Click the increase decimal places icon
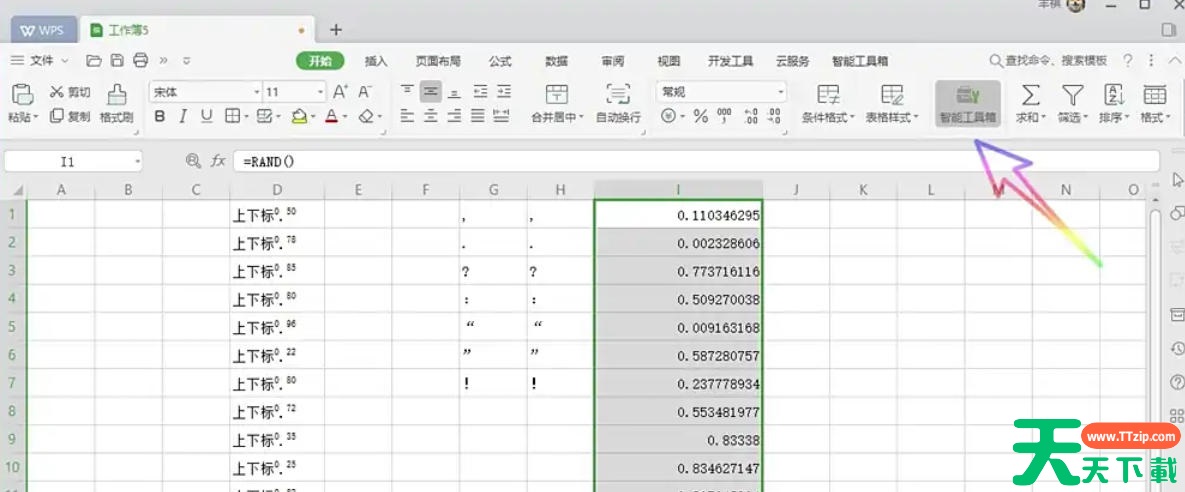Image resolution: width=1185 pixels, height=492 pixels. pyautogui.click(x=750, y=116)
